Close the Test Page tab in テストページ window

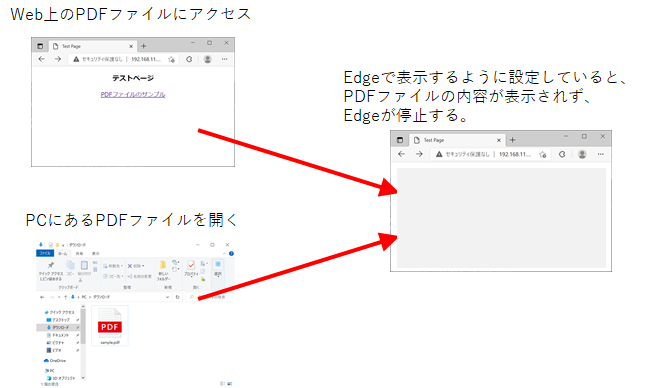[131, 47]
